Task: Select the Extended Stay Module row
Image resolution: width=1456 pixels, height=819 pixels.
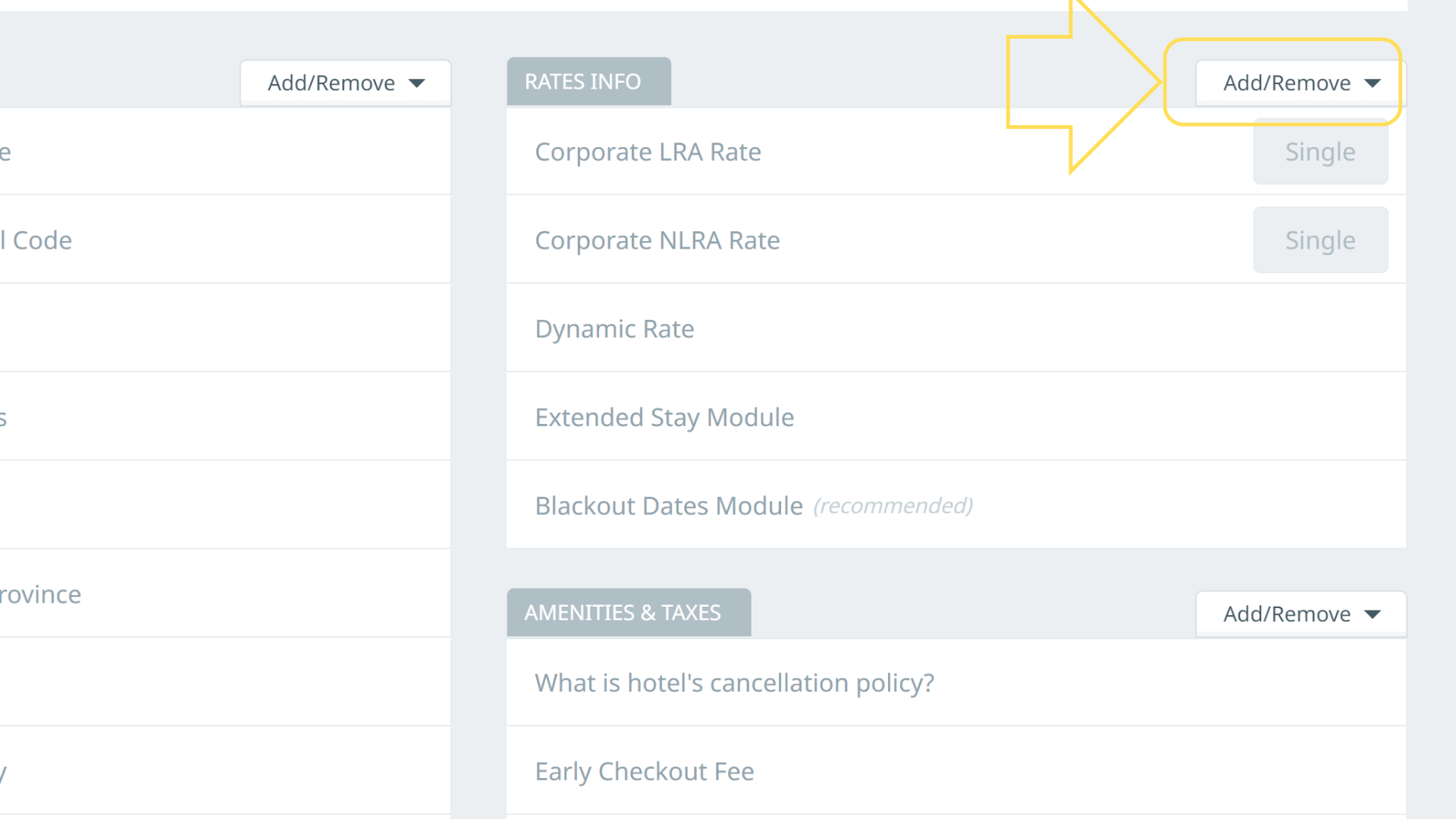Action: [664, 417]
